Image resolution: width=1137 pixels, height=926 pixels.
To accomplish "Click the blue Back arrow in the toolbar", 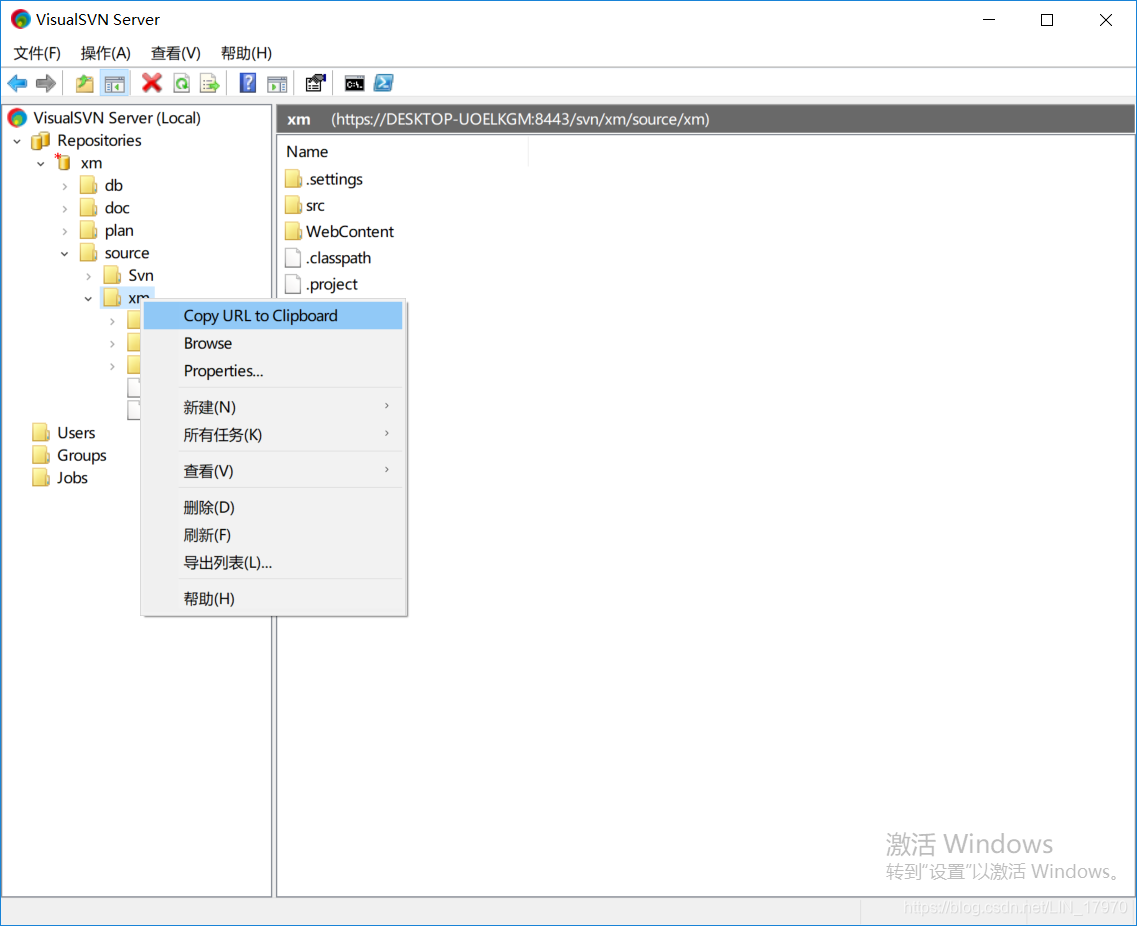I will coord(17,83).
